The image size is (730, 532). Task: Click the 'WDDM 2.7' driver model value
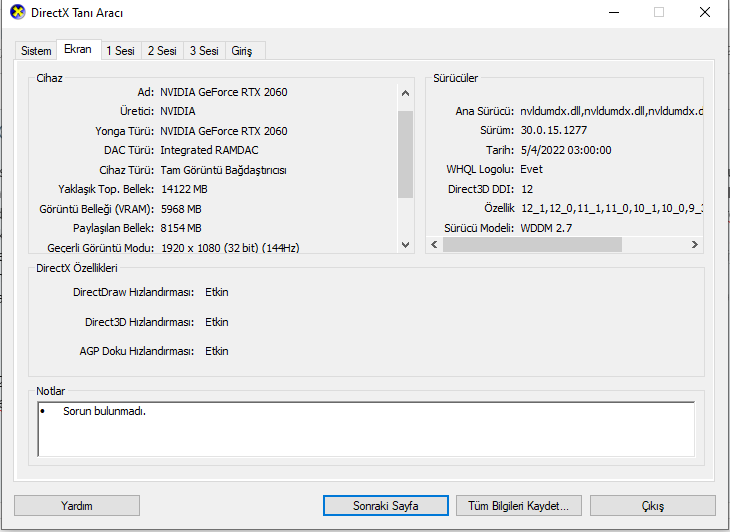point(546,228)
